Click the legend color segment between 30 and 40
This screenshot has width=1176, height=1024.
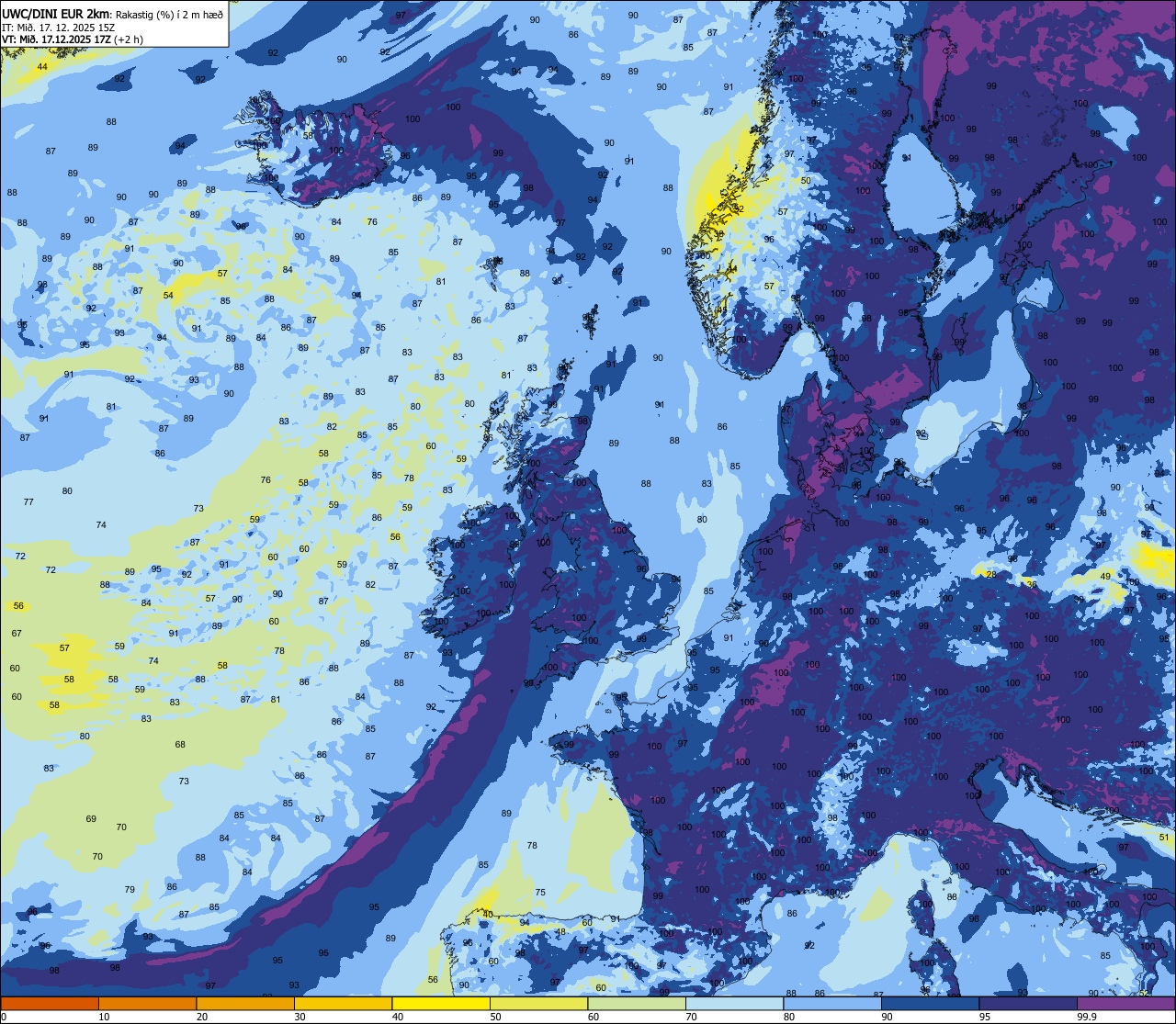point(343,1003)
